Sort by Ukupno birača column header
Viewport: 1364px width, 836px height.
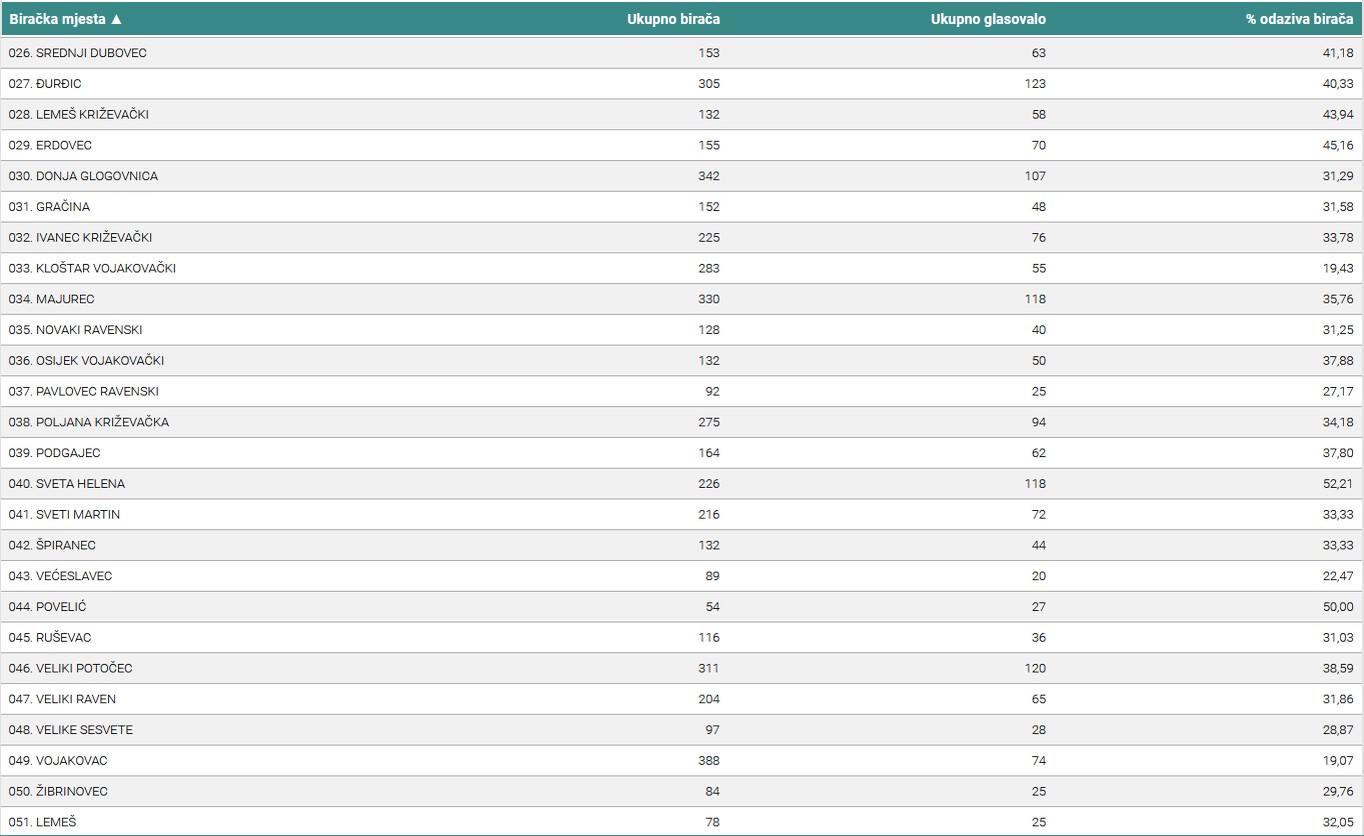coord(673,19)
